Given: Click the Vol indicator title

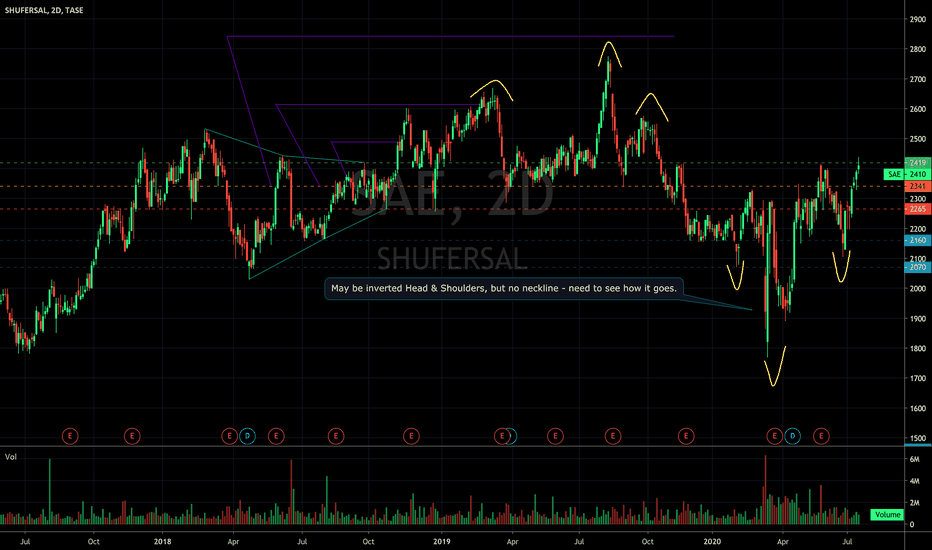Looking at the screenshot, I should pyautogui.click(x=11, y=457).
